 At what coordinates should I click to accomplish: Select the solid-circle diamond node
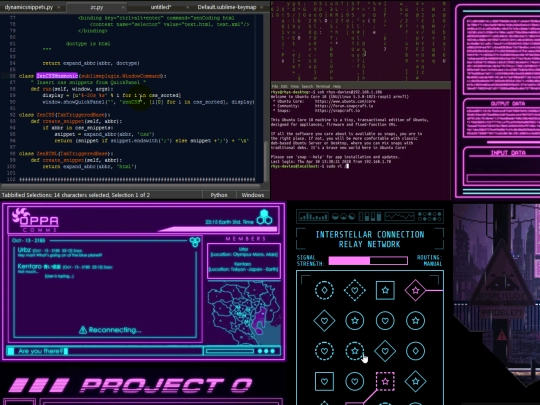[415, 351]
